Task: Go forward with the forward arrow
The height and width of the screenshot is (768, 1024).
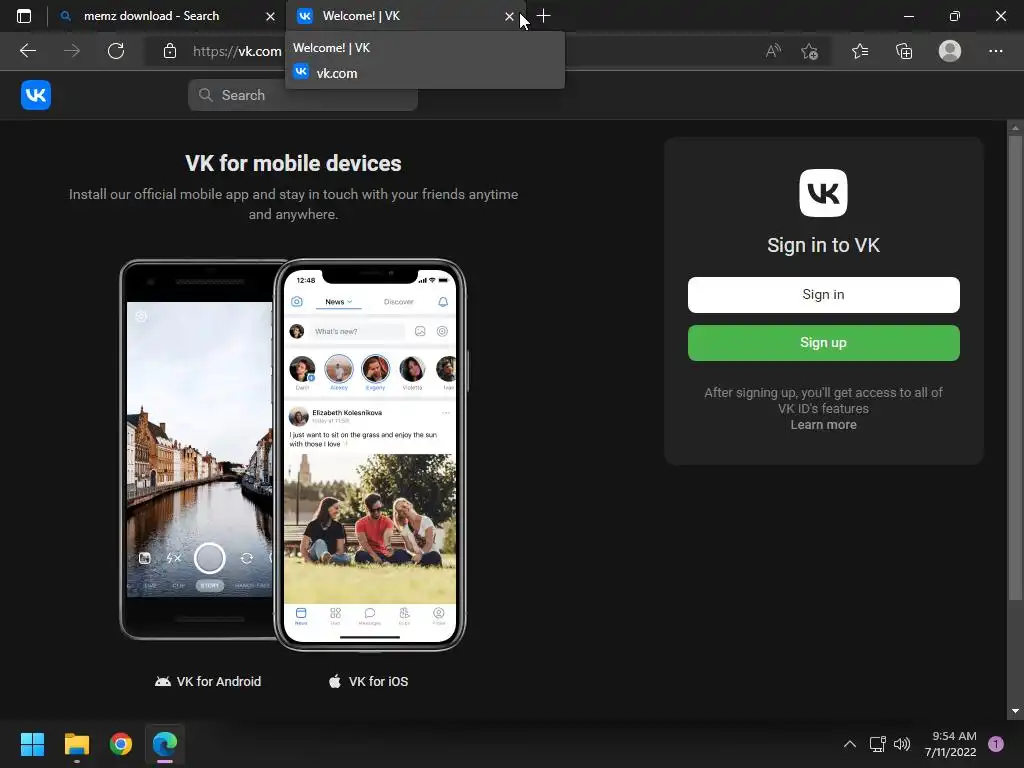Action: (72, 51)
